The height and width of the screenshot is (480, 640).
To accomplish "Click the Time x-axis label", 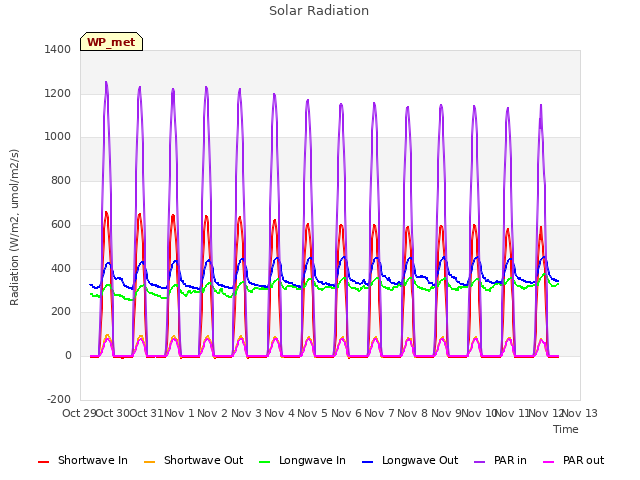I will (x=566, y=429).
